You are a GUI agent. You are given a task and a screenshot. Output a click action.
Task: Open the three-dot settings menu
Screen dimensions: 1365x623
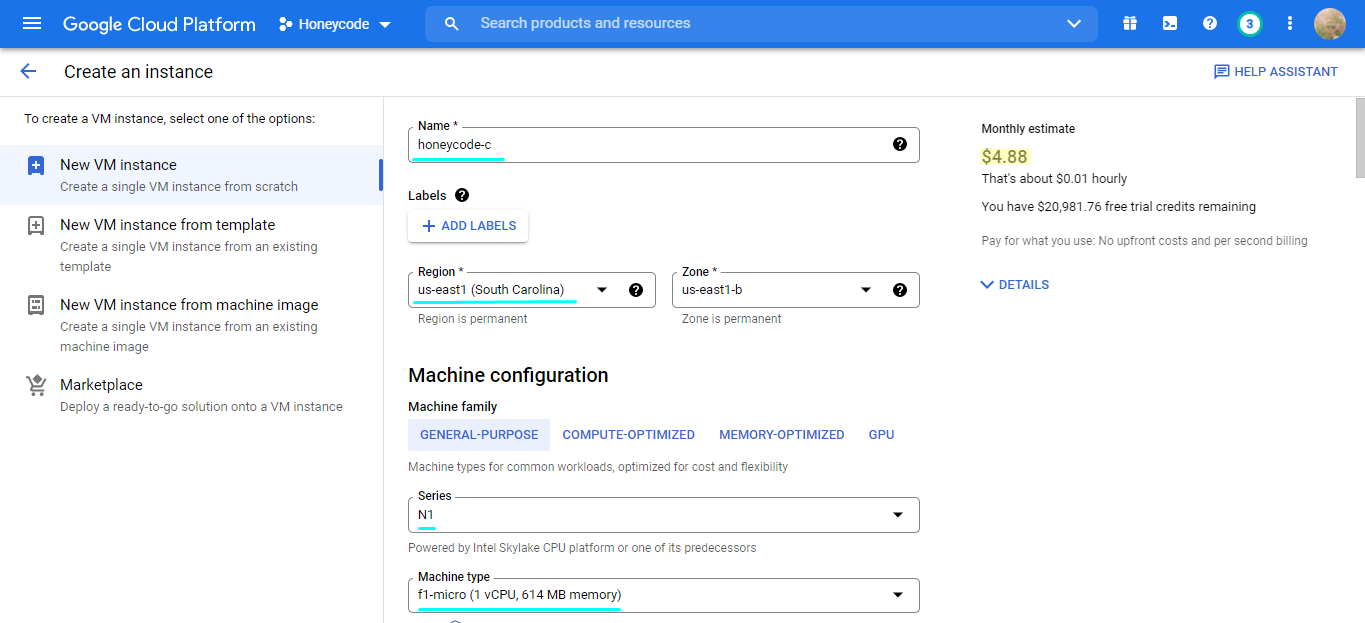[1290, 23]
